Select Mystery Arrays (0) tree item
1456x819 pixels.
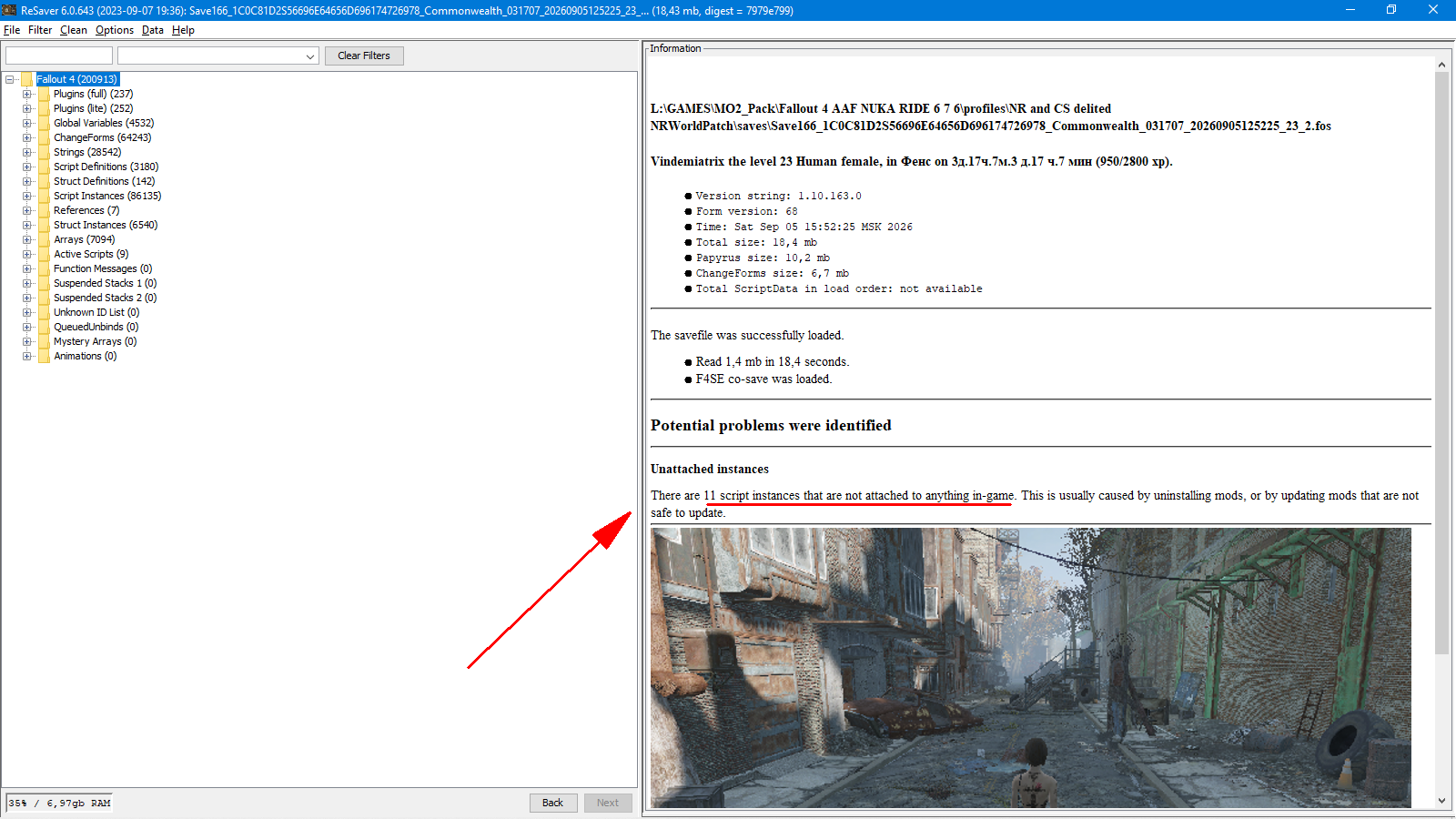[x=95, y=341]
